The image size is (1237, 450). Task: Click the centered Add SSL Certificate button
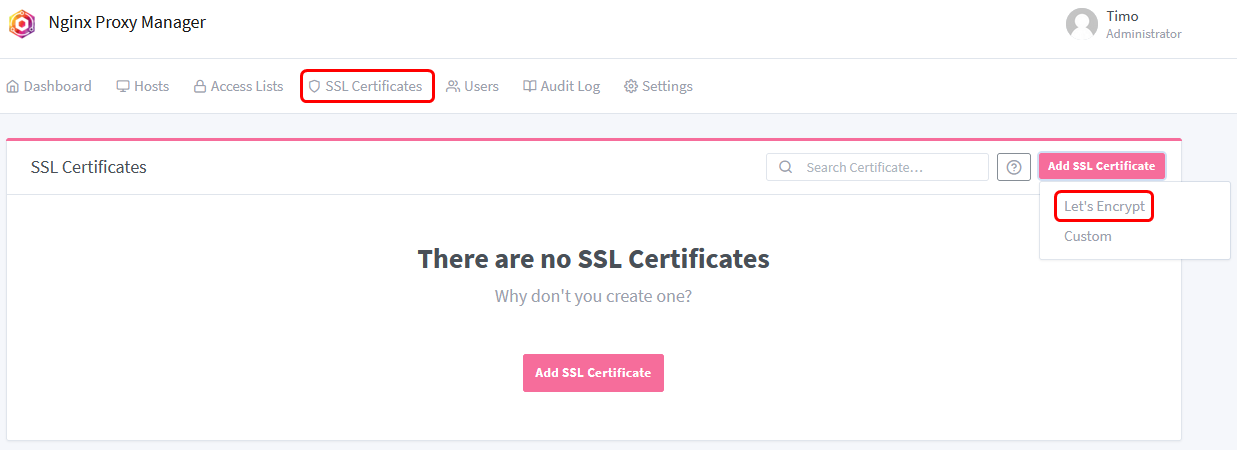[593, 373]
